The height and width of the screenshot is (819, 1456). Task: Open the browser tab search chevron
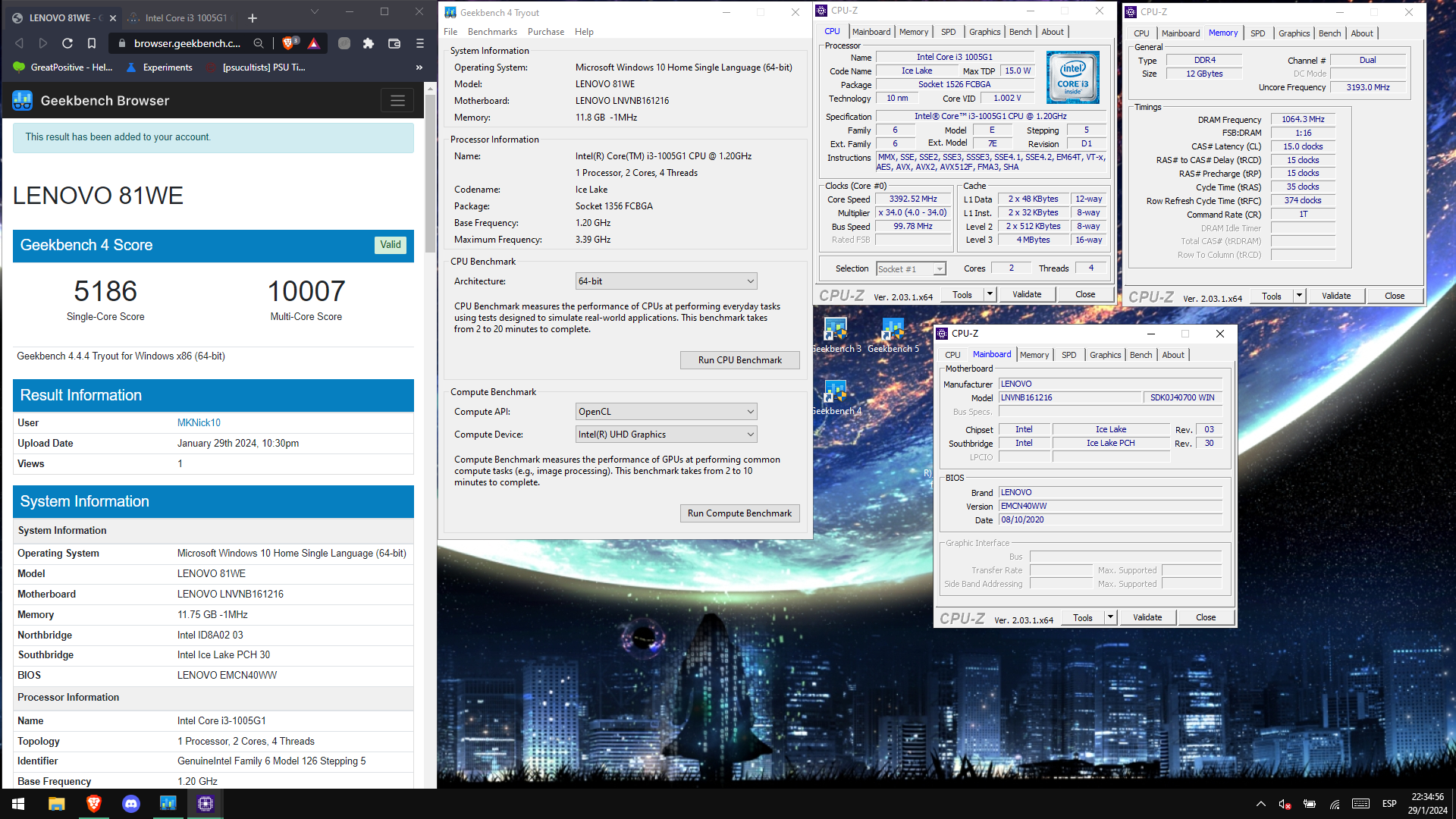click(315, 11)
